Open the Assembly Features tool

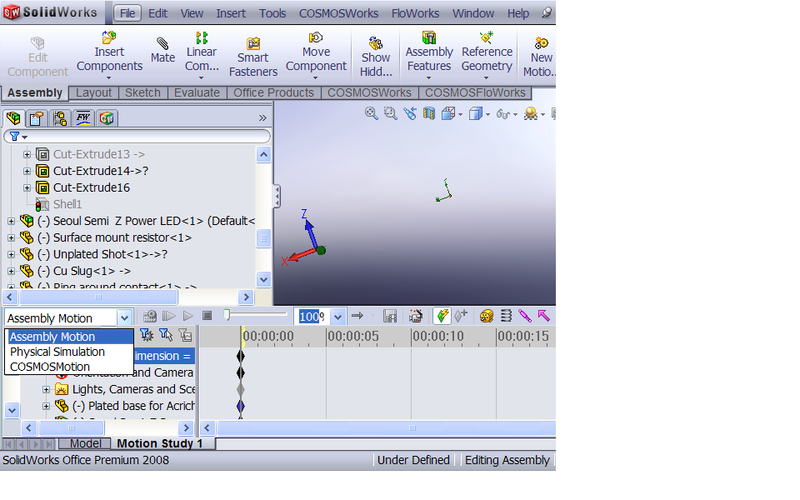(429, 54)
